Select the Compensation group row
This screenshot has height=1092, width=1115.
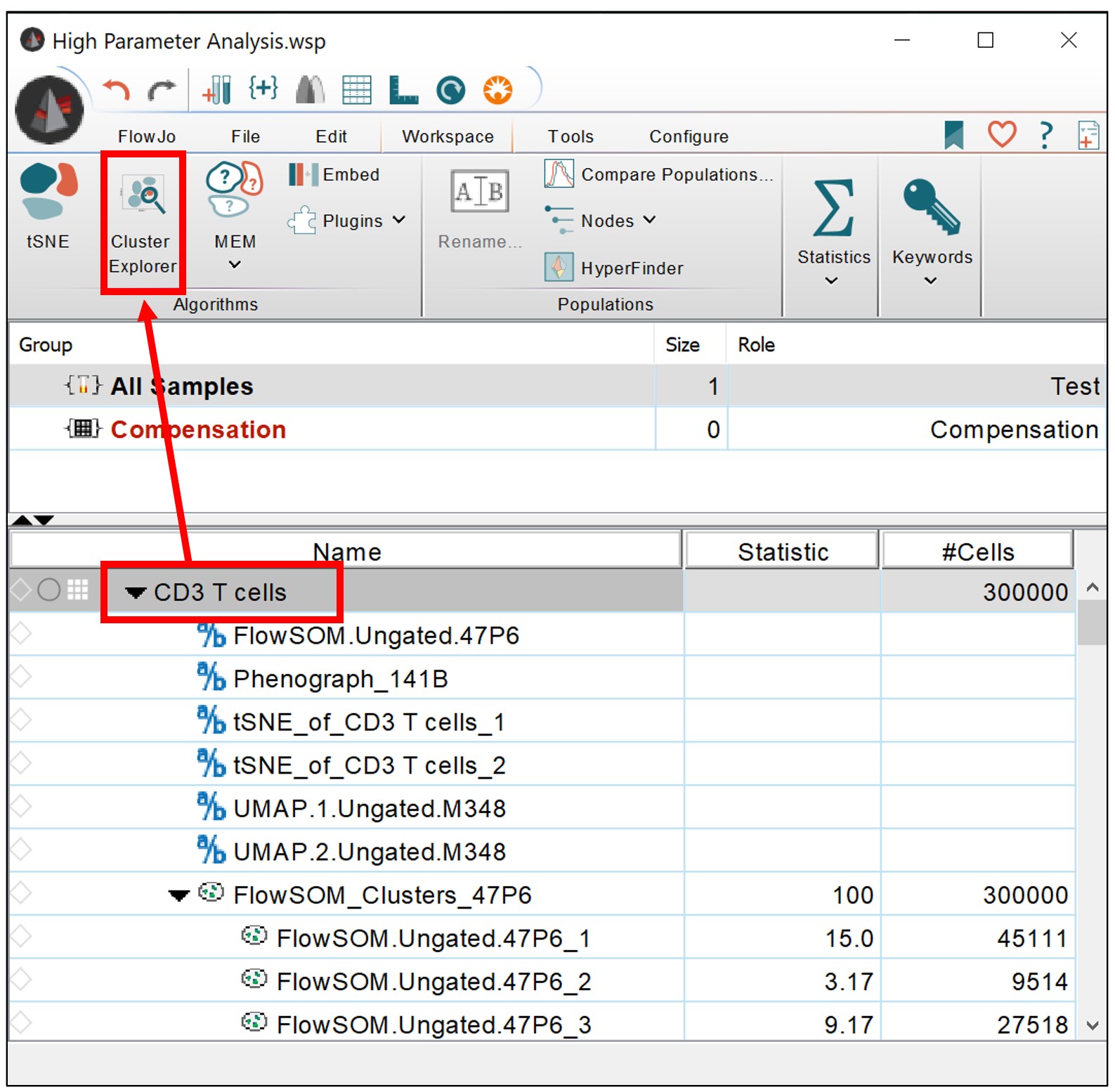point(198,429)
